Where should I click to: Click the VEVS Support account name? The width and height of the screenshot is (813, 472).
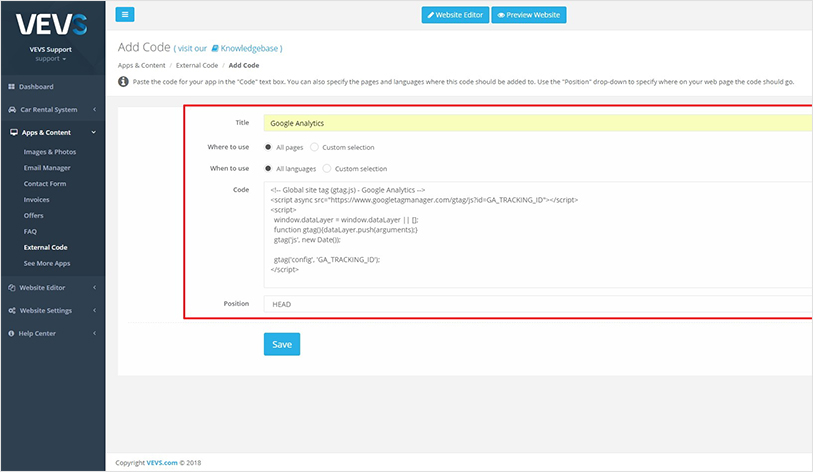pos(51,49)
